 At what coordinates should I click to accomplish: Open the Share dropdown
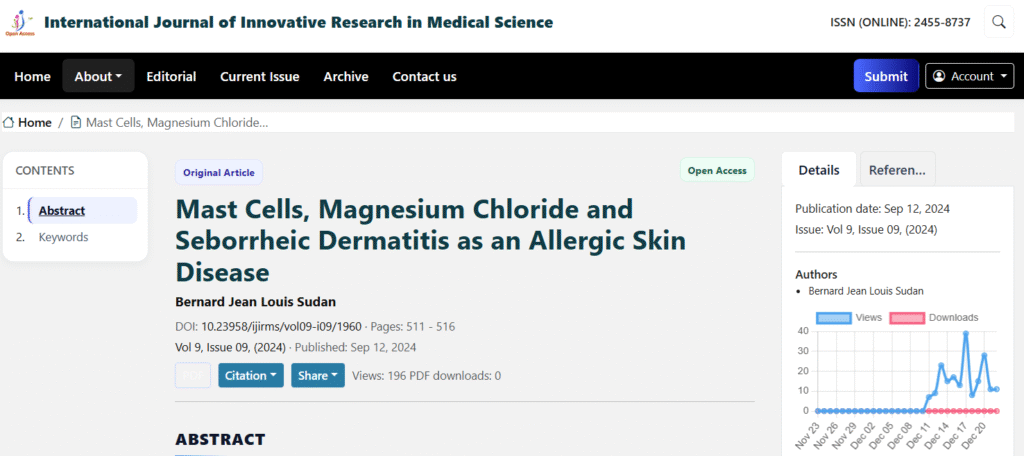317,375
